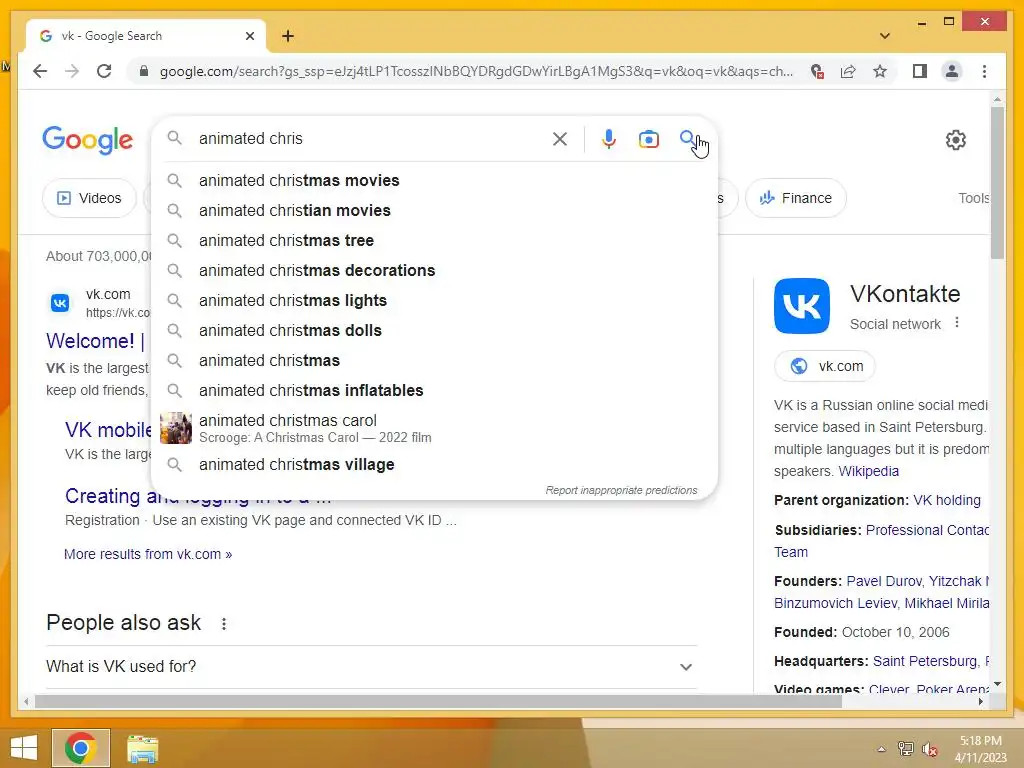Open search Tools button
Screen dimensions: 1024x768
point(974,198)
